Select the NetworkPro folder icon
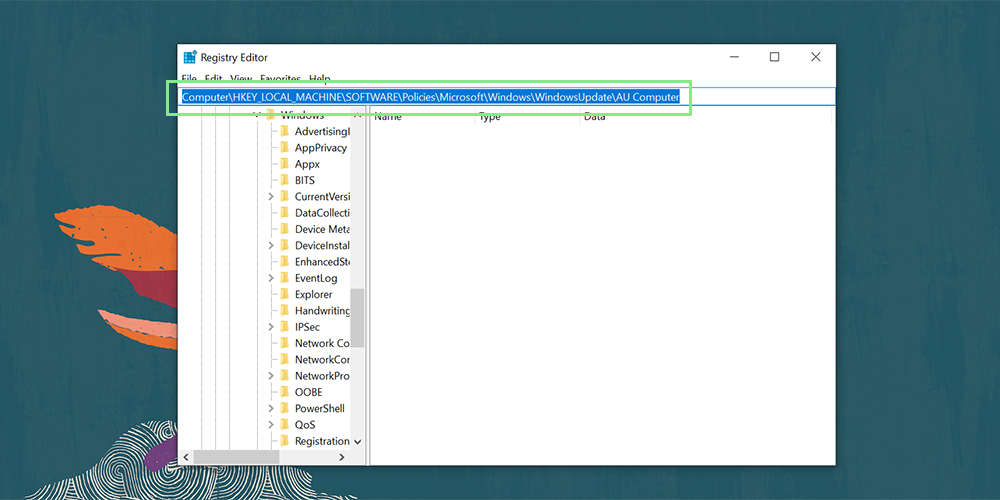Image resolution: width=1000 pixels, height=500 pixels. (284, 376)
